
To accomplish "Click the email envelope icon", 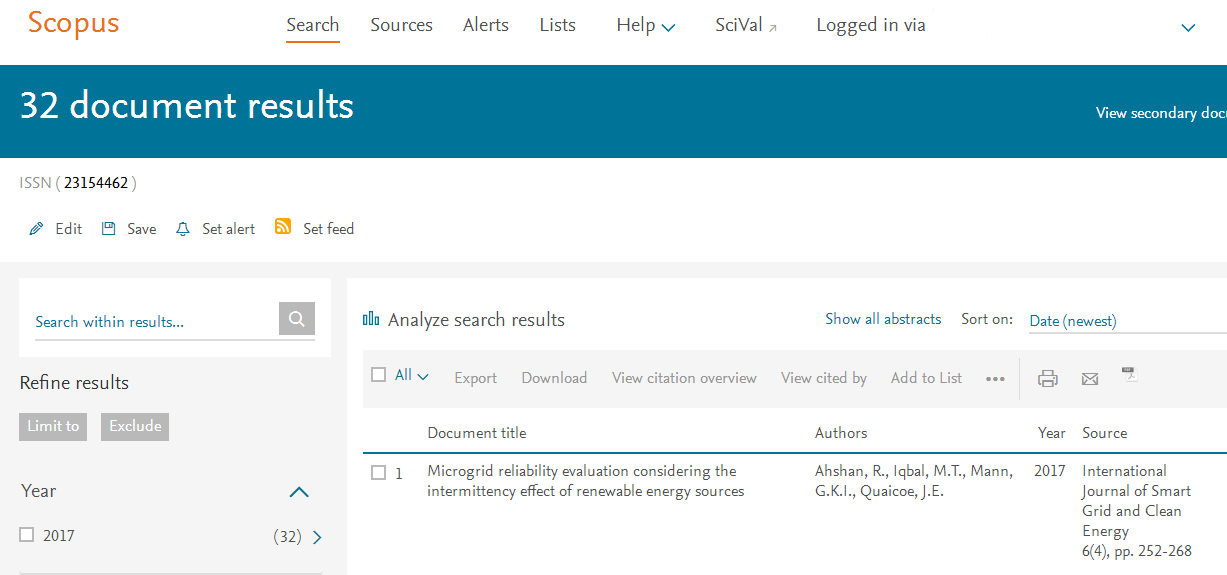I will pyautogui.click(x=1090, y=378).
